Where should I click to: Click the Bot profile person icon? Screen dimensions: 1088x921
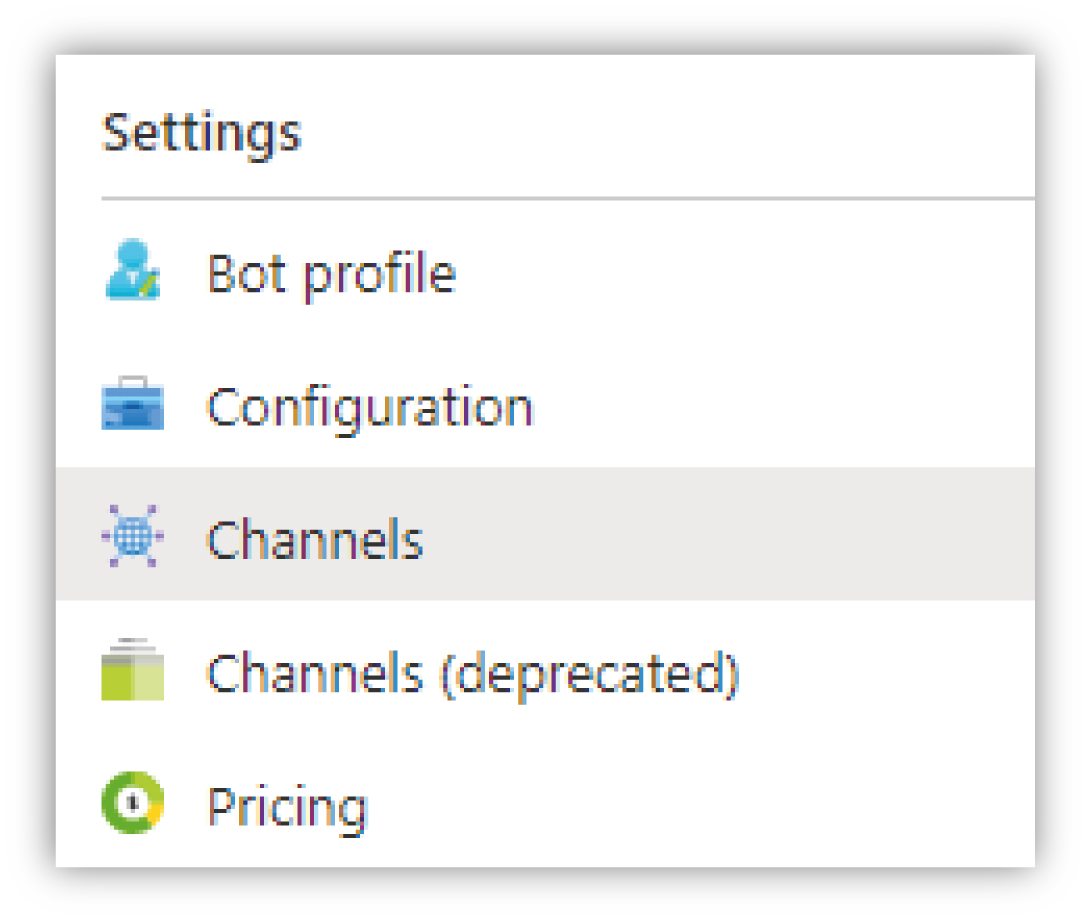133,270
